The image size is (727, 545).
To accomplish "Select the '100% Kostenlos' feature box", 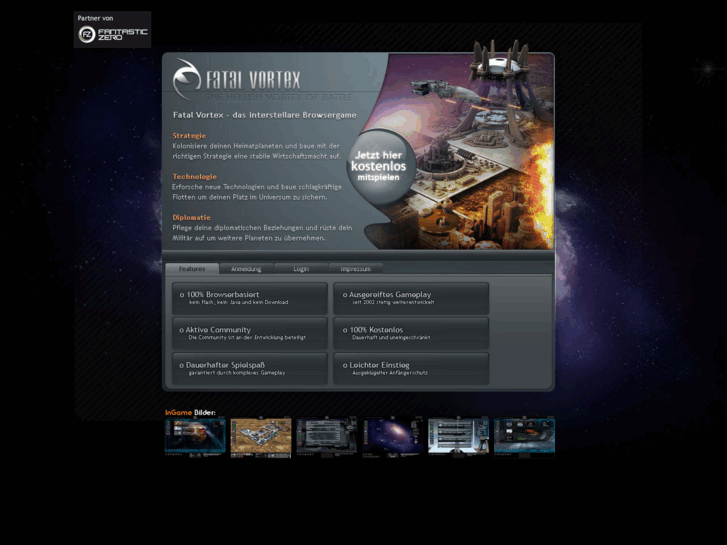I will [x=411, y=333].
